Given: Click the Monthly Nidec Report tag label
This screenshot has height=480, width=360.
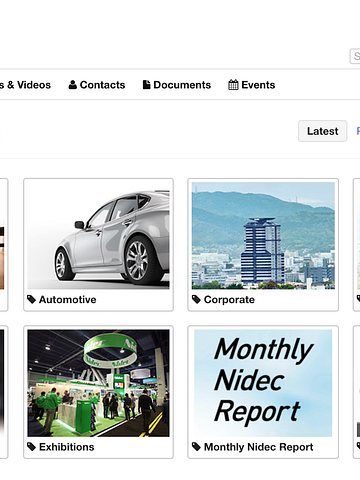Looking at the screenshot, I should point(259,447).
